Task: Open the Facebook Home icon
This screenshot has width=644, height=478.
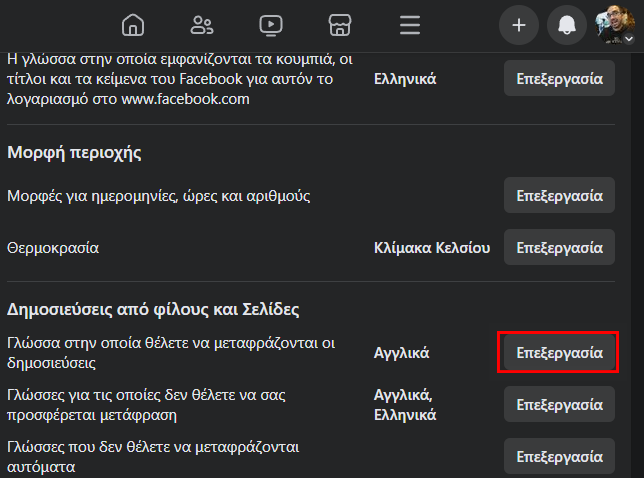Action: (133, 25)
